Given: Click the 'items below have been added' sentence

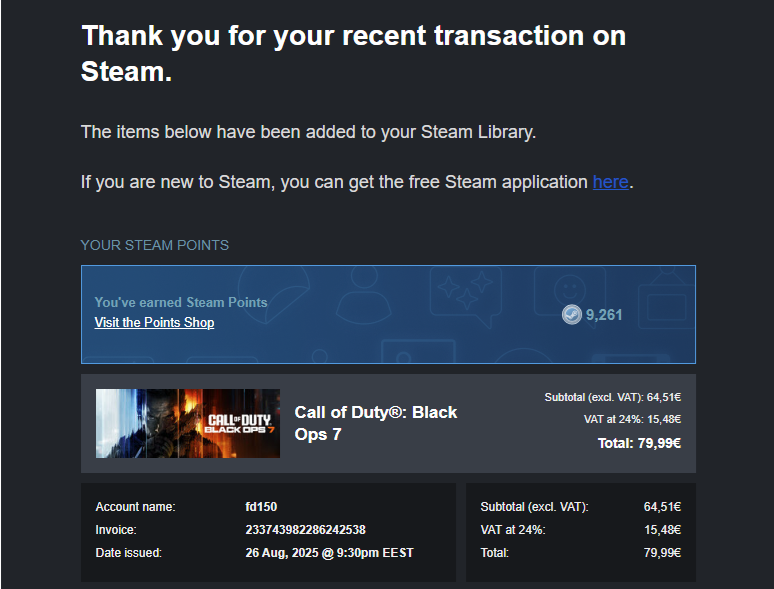Looking at the screenshot, I should (x=309, y=132).
